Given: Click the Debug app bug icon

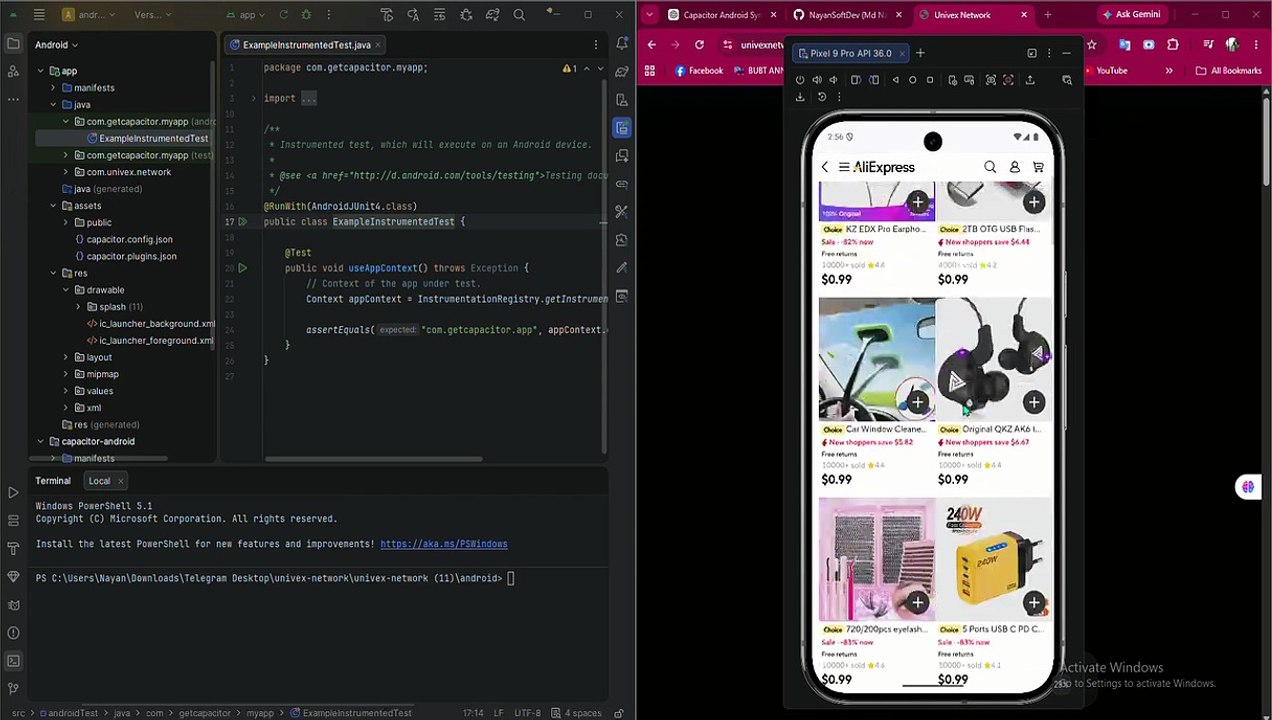Looking at the screenshot, I should coord(306,15).
